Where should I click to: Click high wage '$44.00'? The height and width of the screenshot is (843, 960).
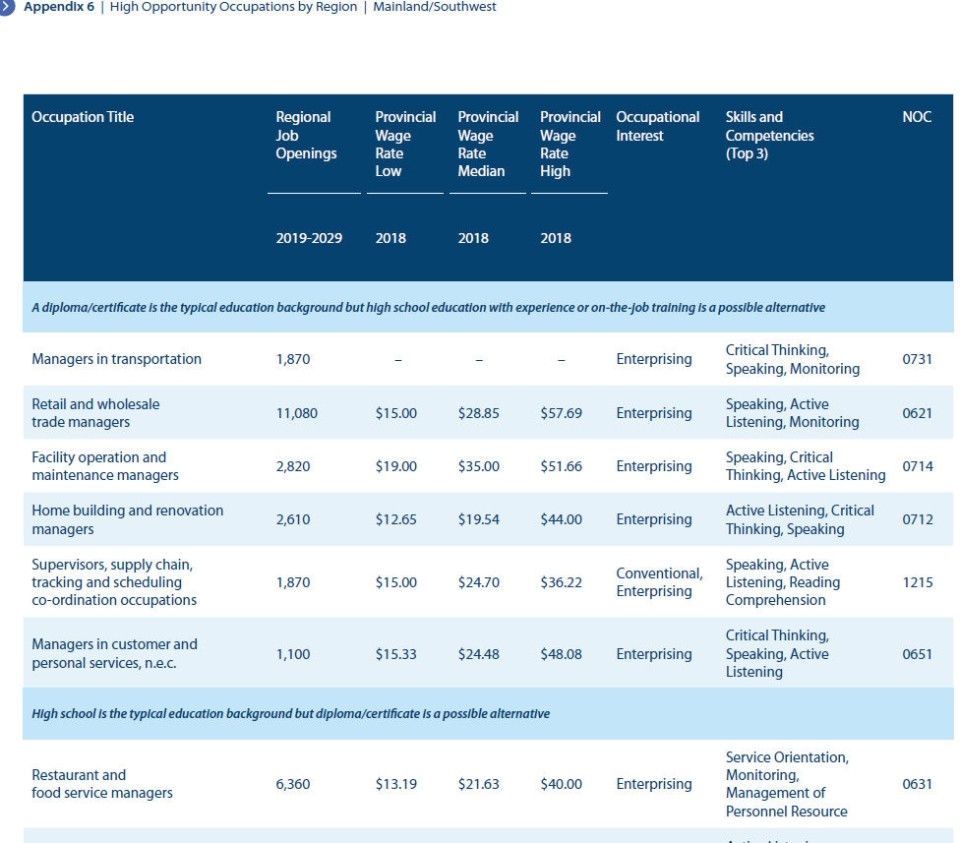click(x=561, y=520)
